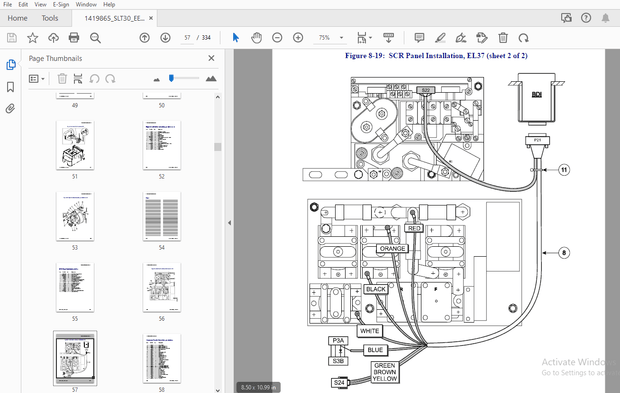This screenshot has height=393, width=620.
Task: Select the page 54 thumbnail
Action: point(162,216)
